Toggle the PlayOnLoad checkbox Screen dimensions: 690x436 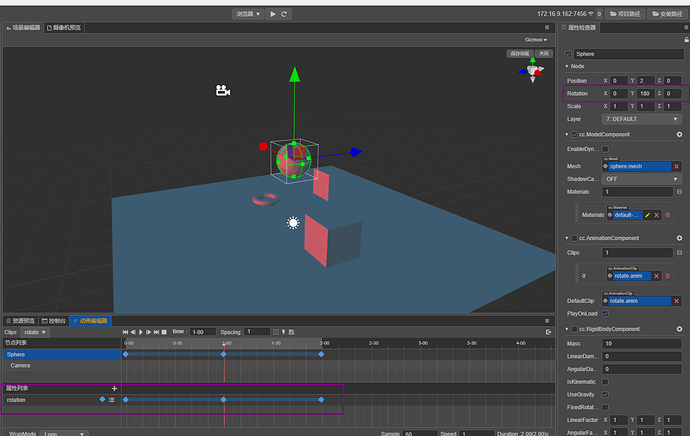click(x=605, y=314)
